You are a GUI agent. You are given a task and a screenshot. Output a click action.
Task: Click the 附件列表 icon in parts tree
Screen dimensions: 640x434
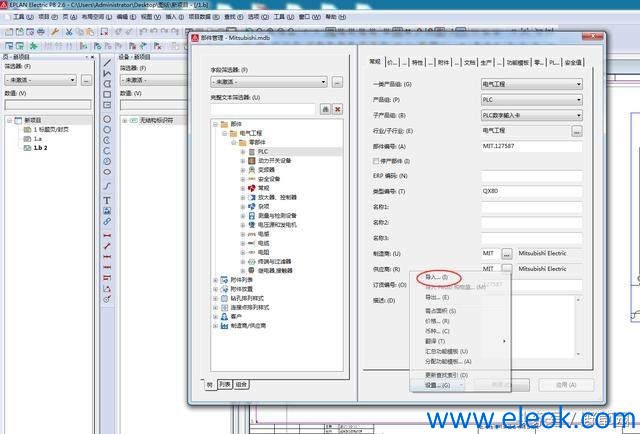pyautogui.click(x=224, y=280)
